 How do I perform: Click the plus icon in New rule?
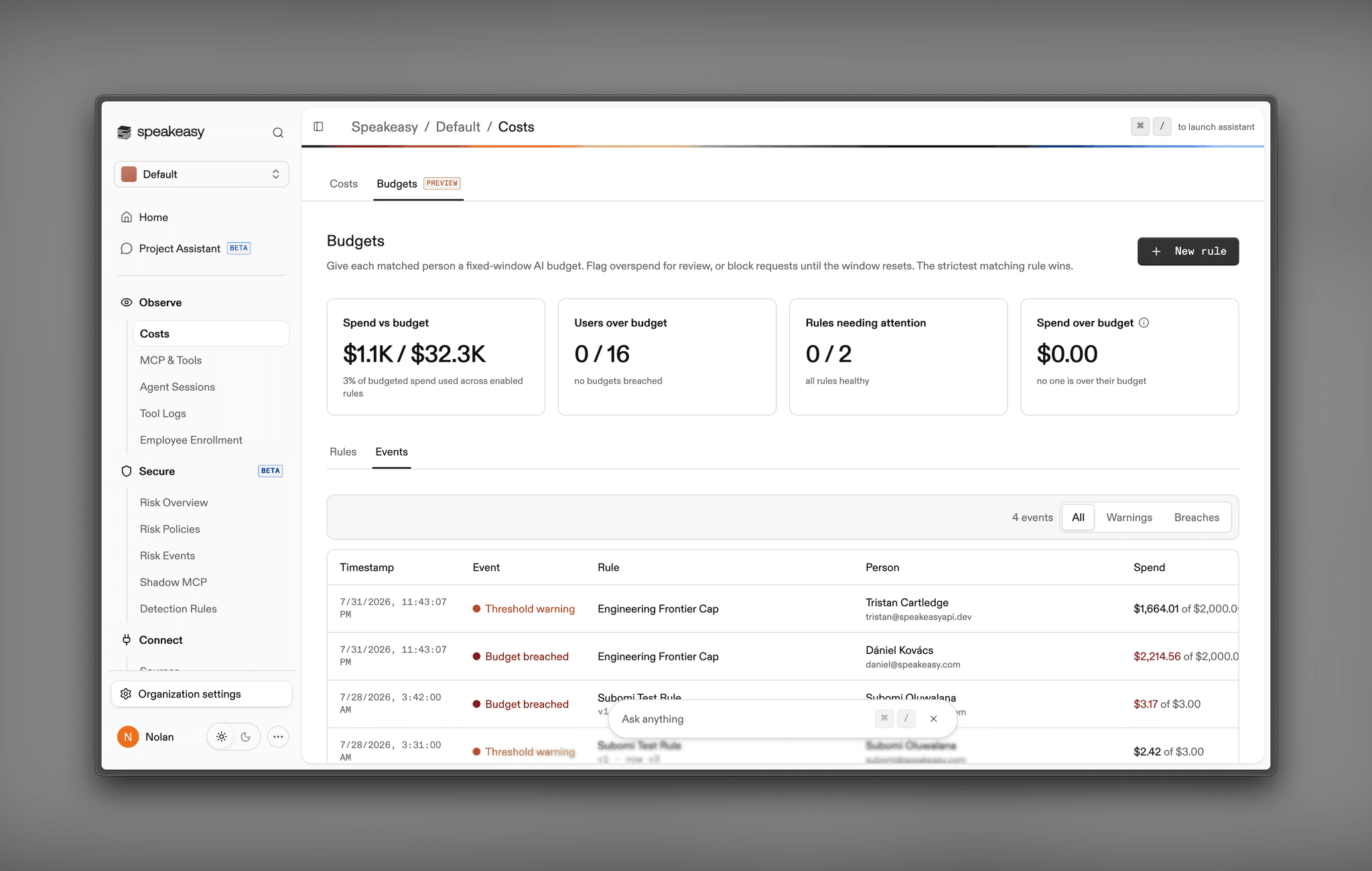click(x=1156, y=251)
